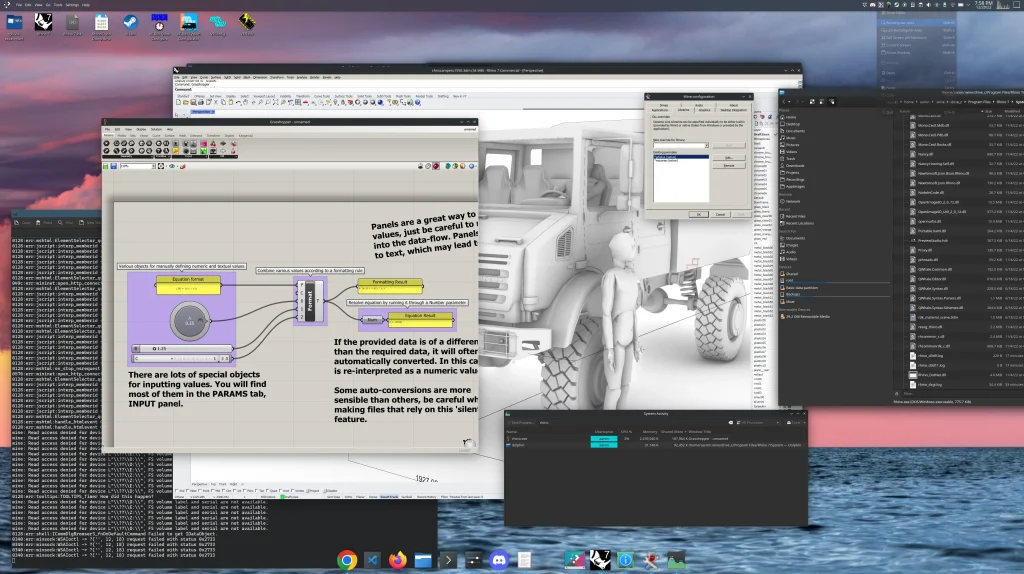Select Proxy.dll in the Dolphin file list
This screenshot has width=1024, height=574.
tap(925, 250)
